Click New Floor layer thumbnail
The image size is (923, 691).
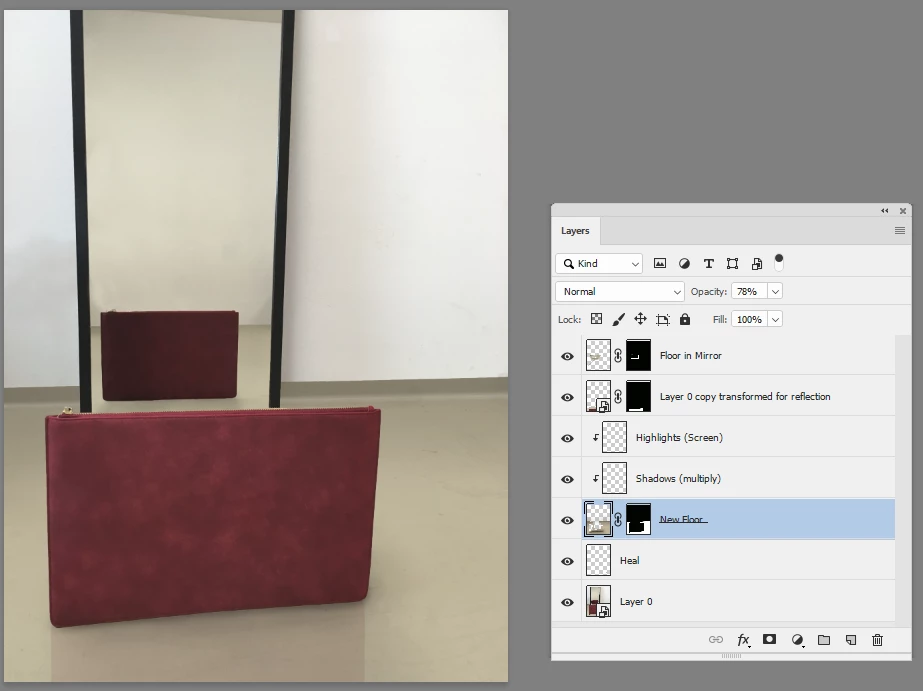click(x=598, y=520)
